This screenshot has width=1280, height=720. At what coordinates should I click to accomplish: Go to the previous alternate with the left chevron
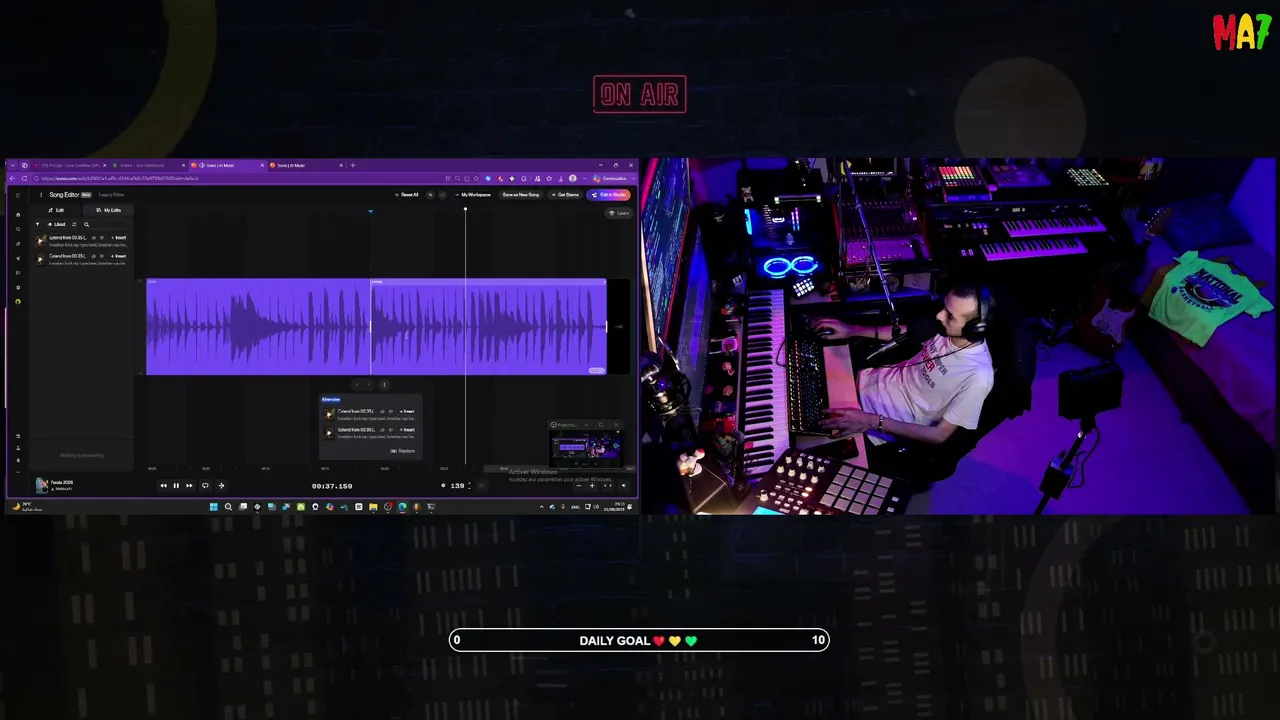(357, 385)
